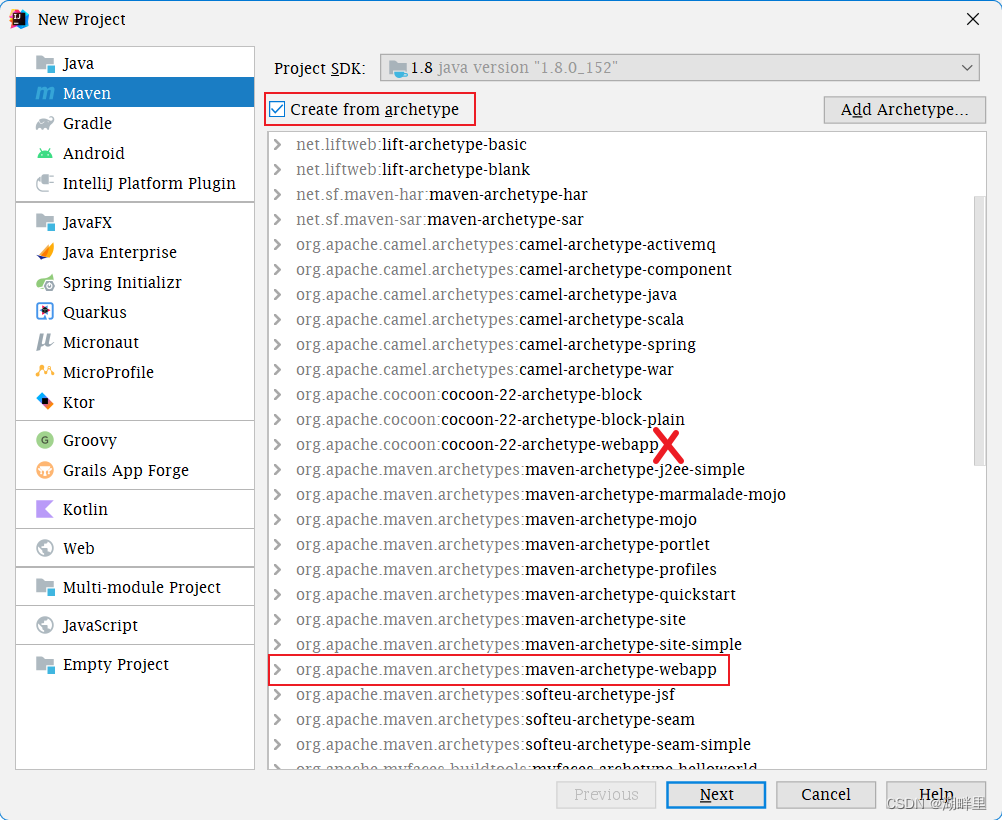
Task: Click the Kotlin logo icon
Action: [x=45, y=509]
